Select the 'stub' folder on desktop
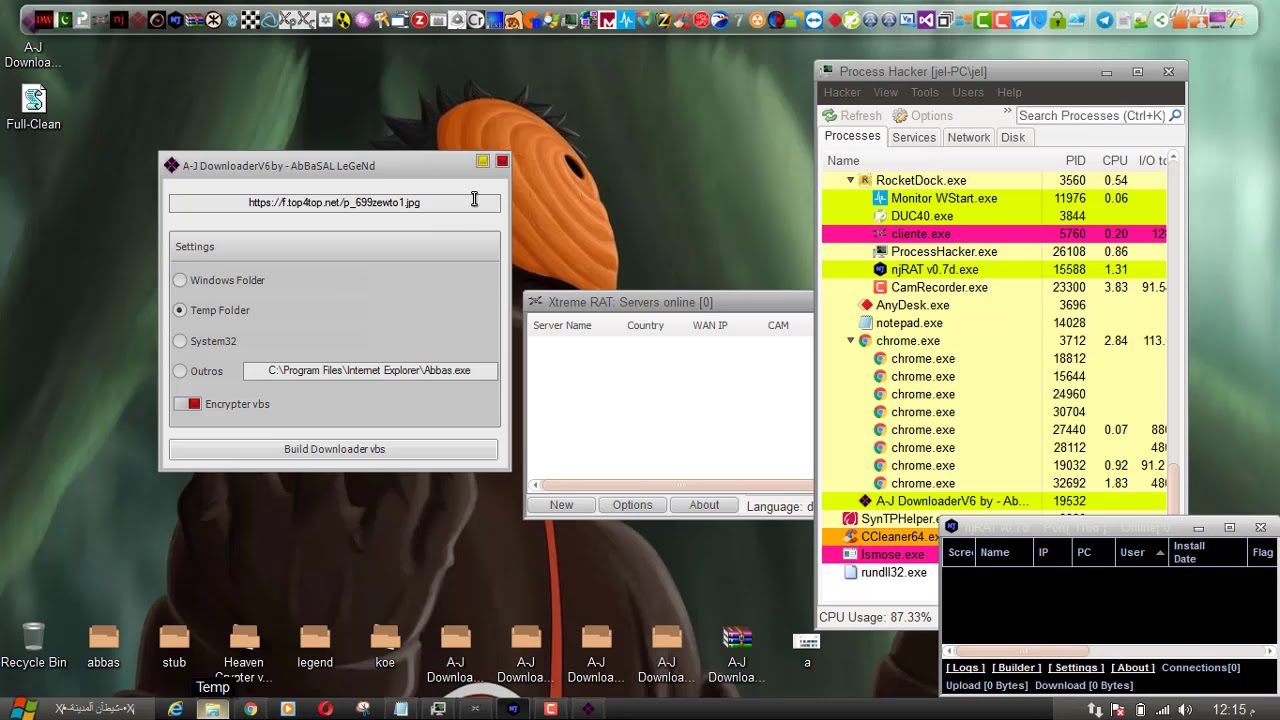The width and height of the screenshot is (1280, 720). [174, 647]
